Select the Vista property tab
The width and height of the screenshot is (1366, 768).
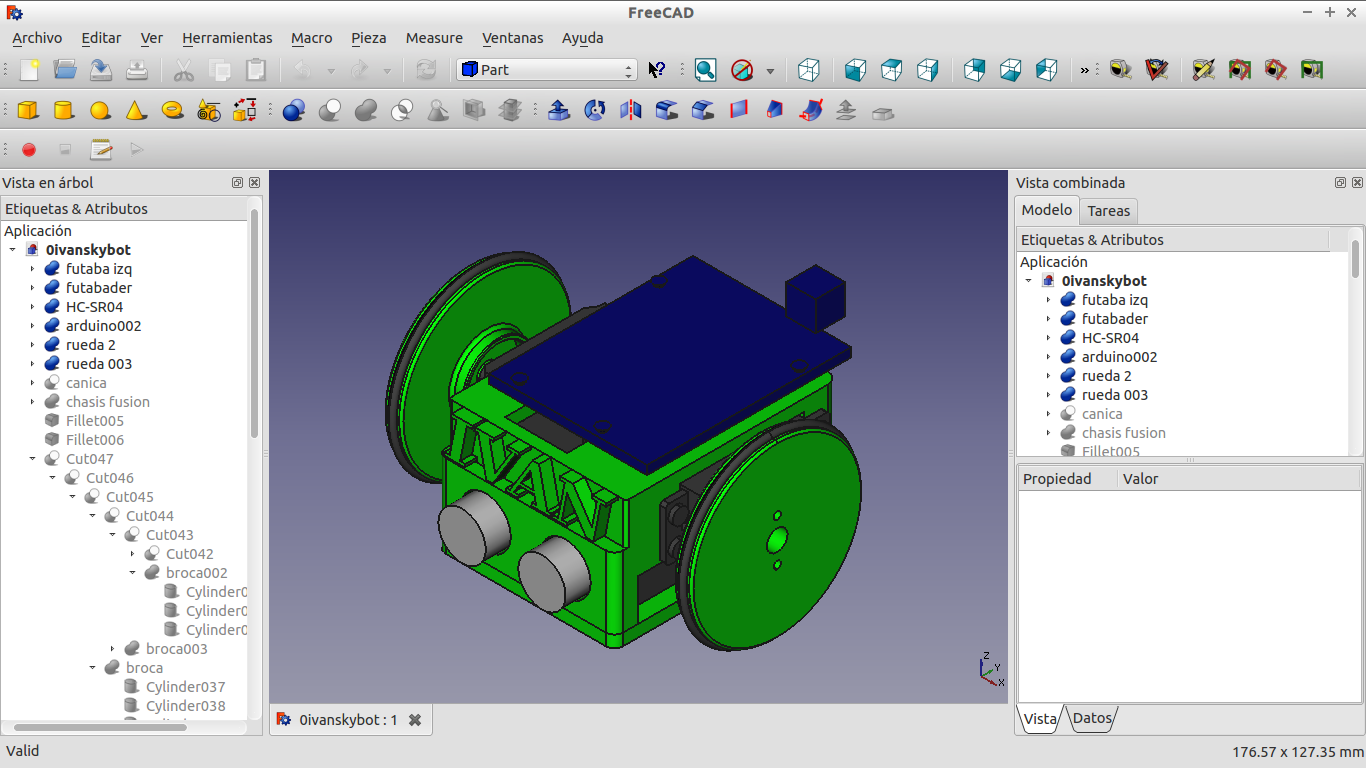[1040, 718]
